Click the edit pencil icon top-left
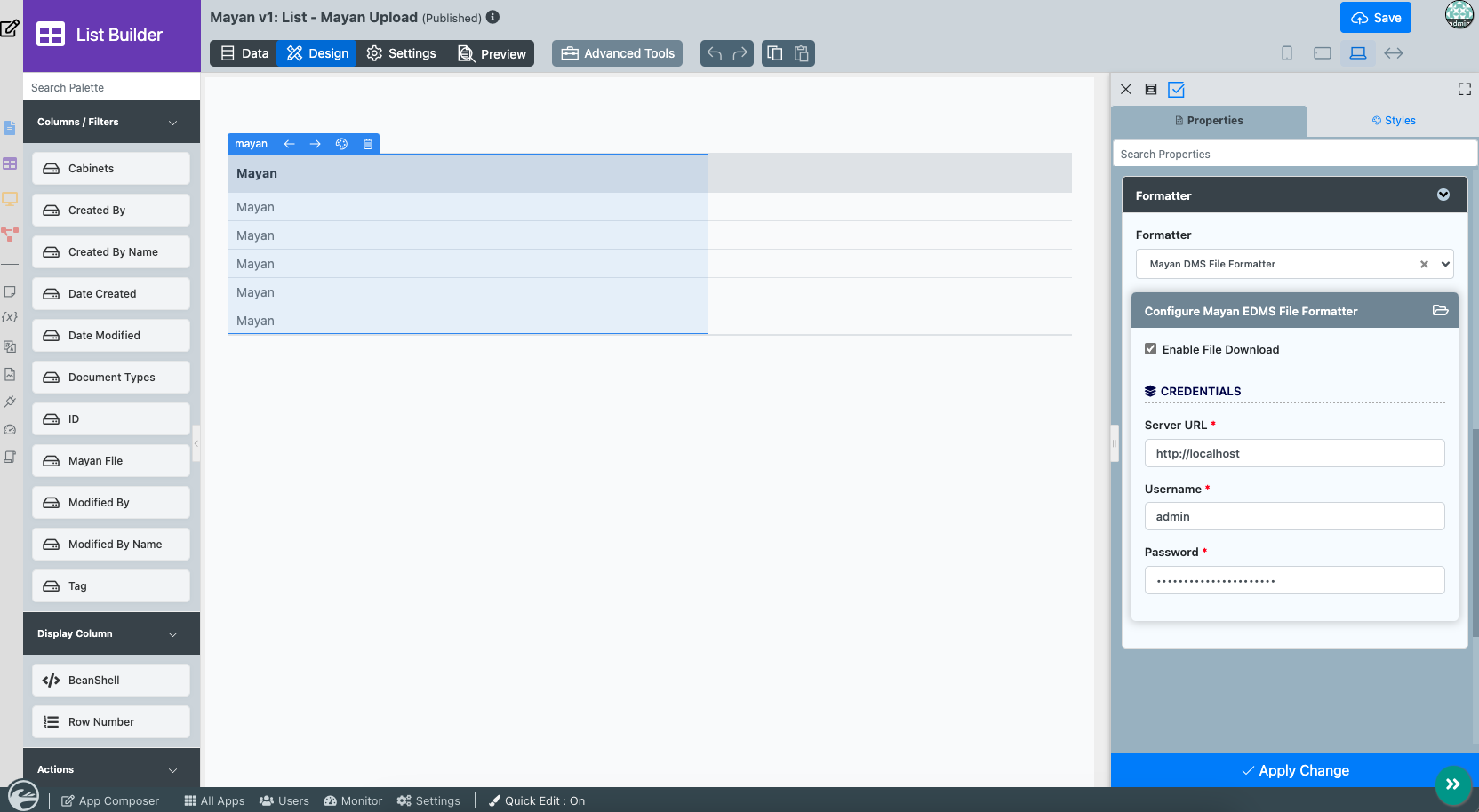 pyautogui.click(x=10, y=28)
